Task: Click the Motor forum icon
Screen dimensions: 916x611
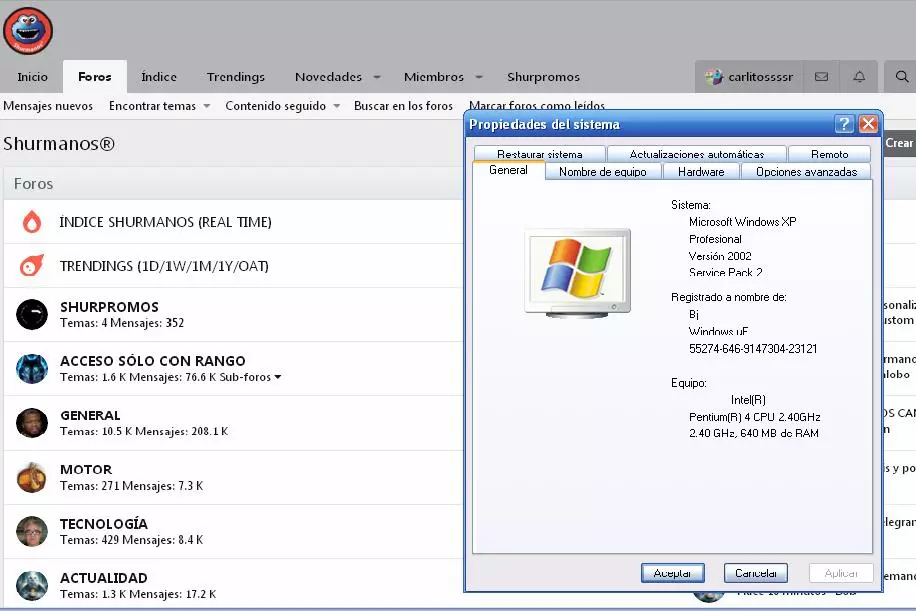Action: coord(32,477)
